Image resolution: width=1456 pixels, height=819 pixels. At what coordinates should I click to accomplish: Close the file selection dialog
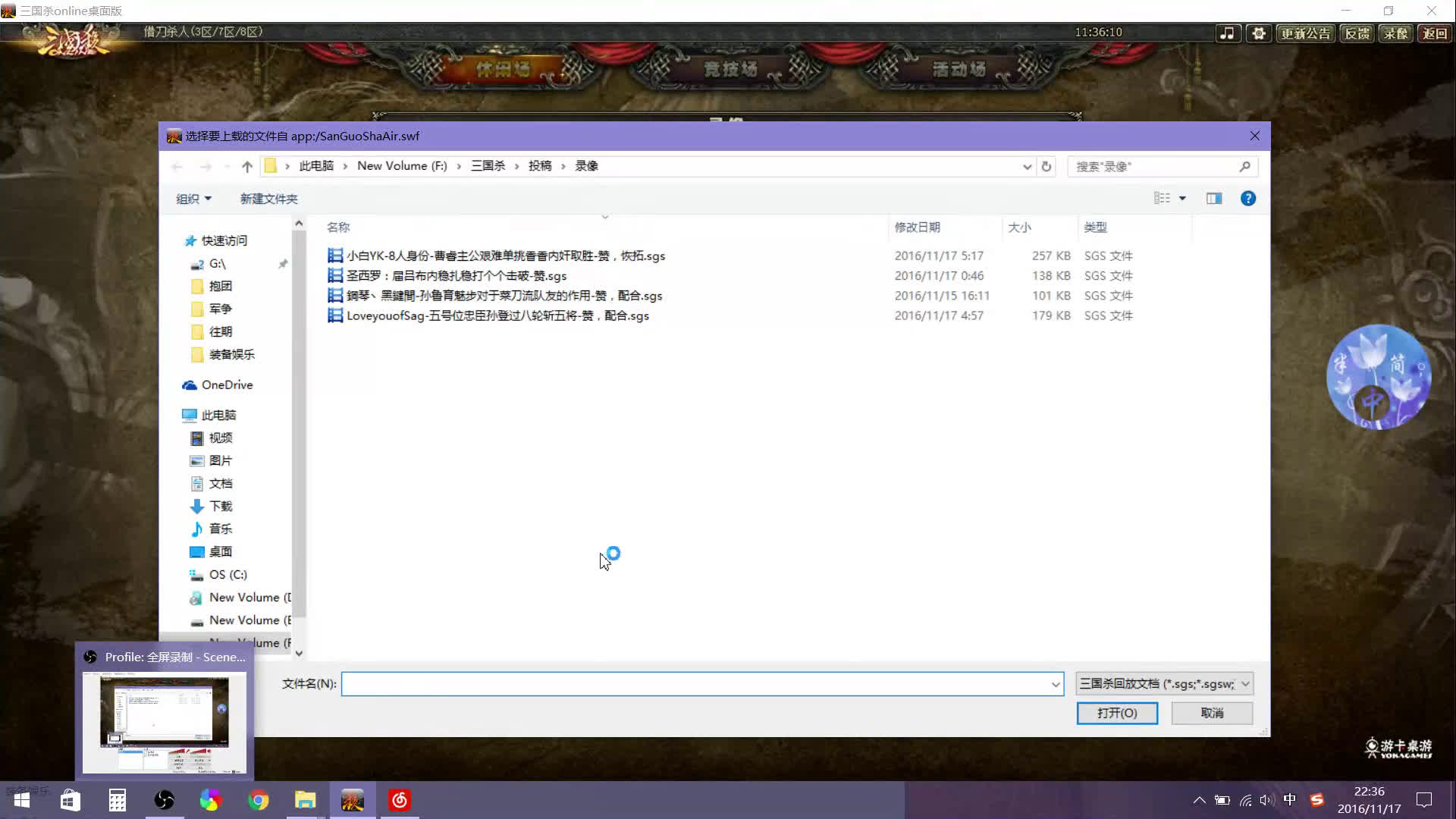click(x=1254, y=136)
